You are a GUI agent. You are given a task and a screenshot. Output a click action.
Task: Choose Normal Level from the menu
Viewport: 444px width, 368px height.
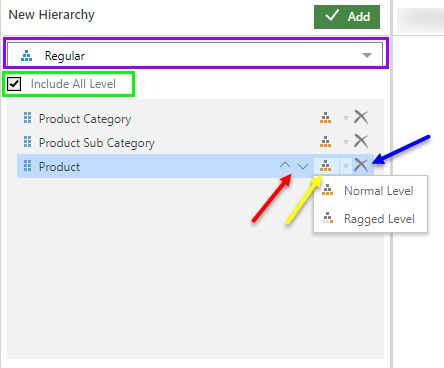pos(370,191)
